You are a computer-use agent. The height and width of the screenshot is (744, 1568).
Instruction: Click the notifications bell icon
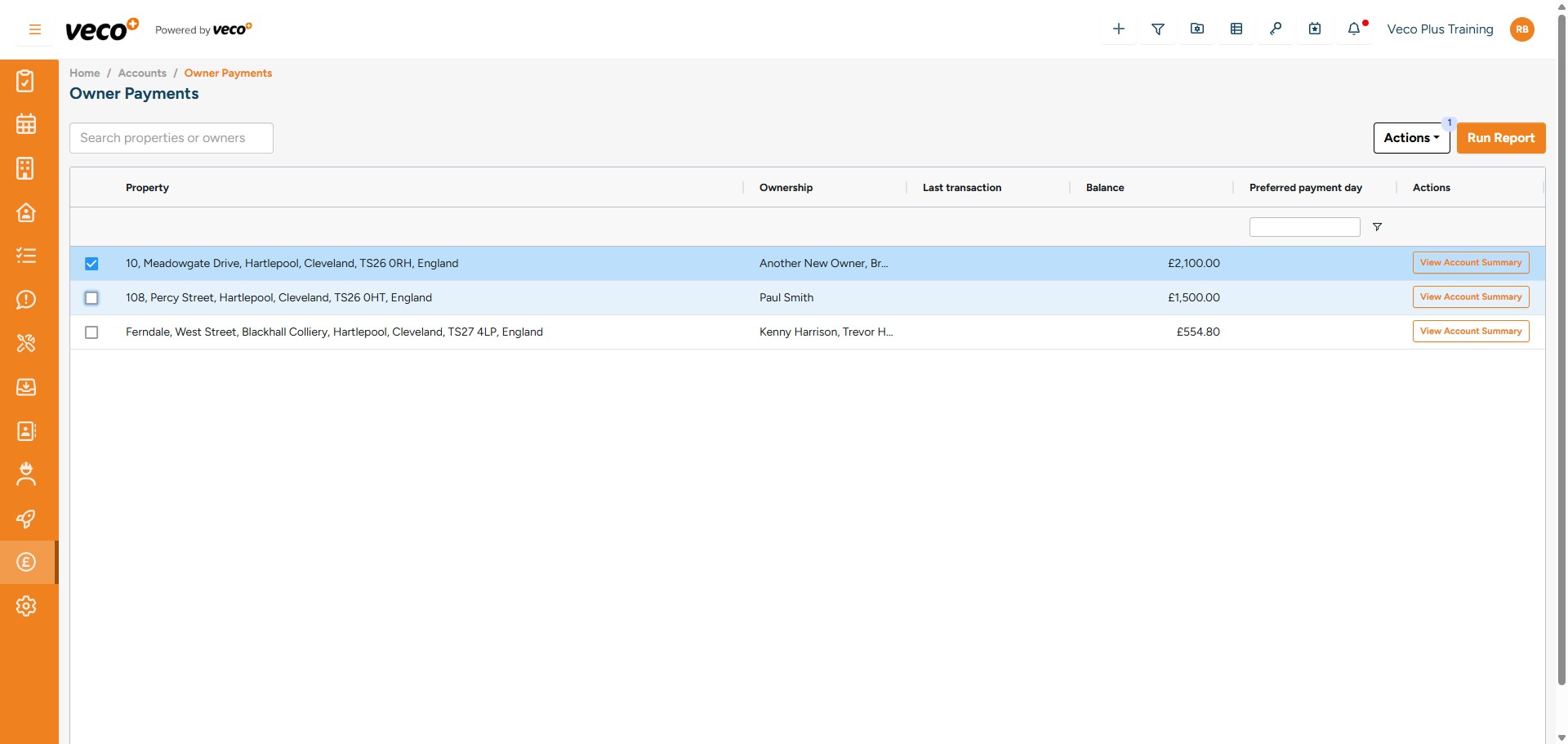1354,29
